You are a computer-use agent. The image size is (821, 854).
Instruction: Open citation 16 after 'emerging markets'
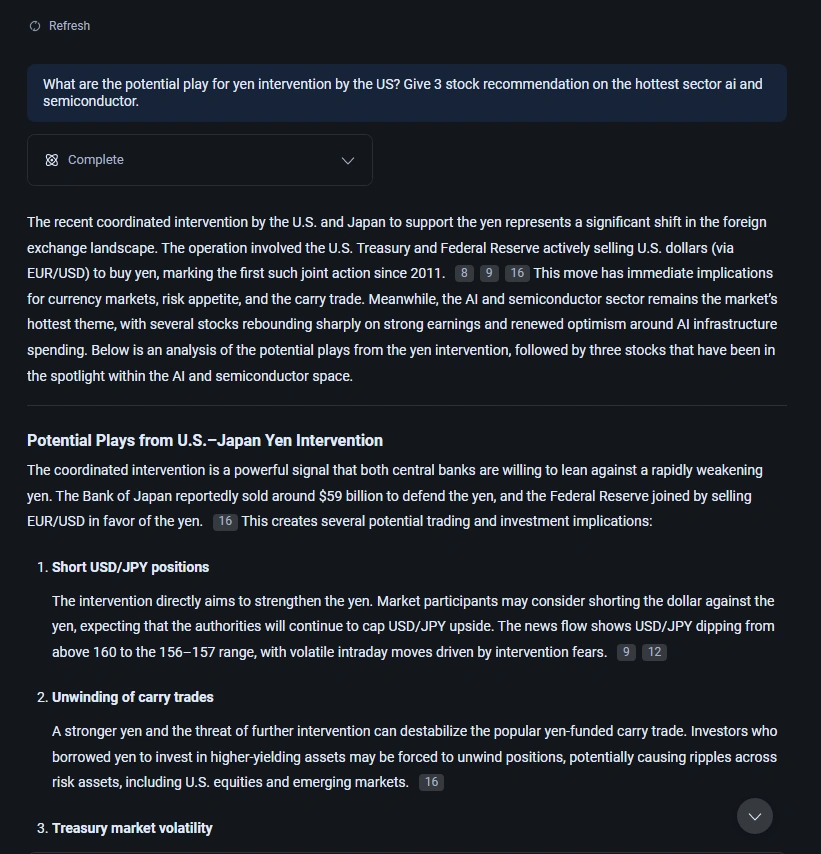(431, 783)
